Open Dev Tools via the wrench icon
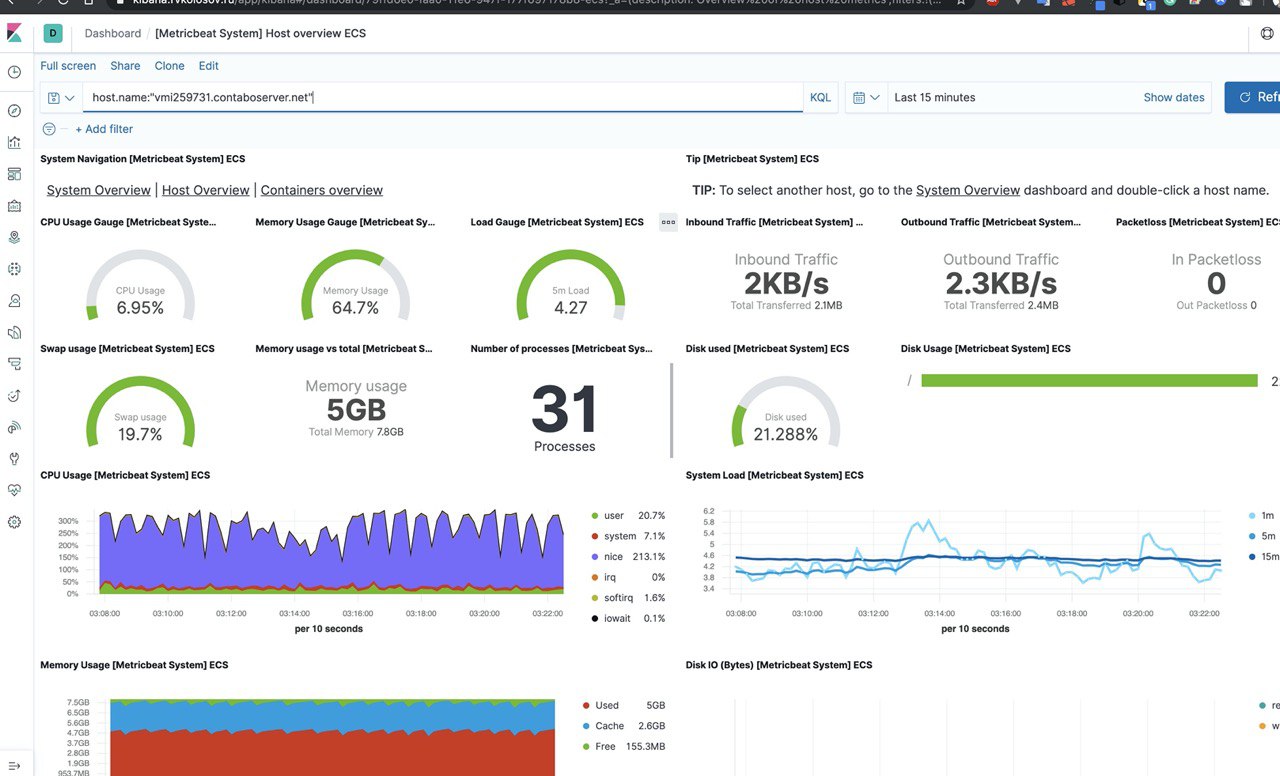This screenshot has height=776, width=1280. [14, 459]
